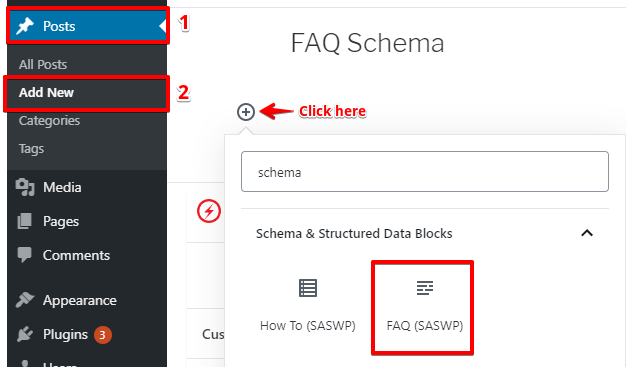This screenshot has width=626, height=367.
Task: Click the Comments speech bubble icon
Action: tap(24, 255)
